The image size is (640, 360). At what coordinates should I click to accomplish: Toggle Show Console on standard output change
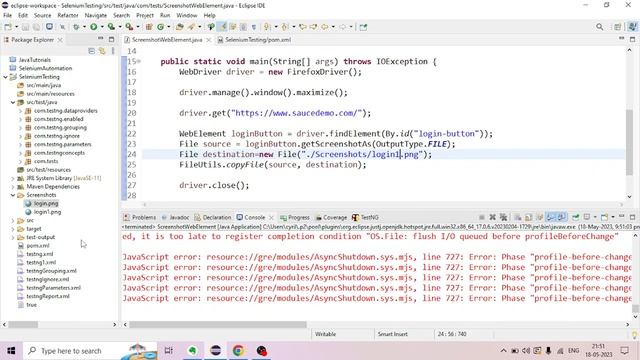(551, 217)
